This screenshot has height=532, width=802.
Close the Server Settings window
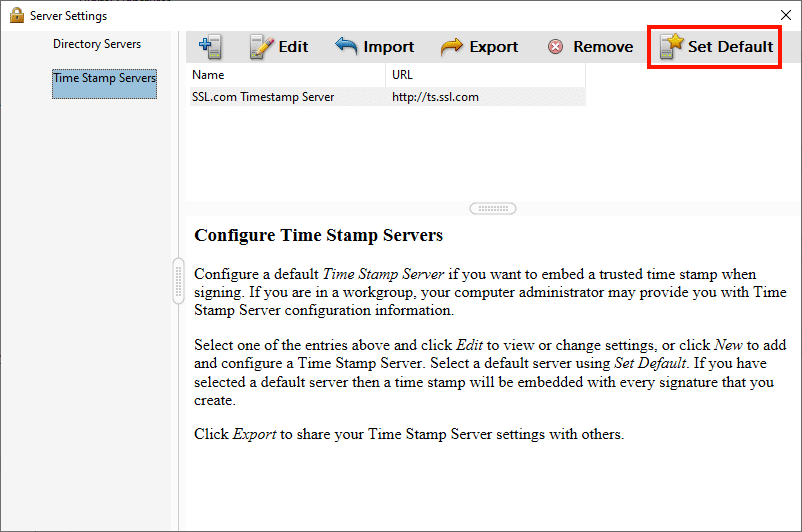[785, 15]
